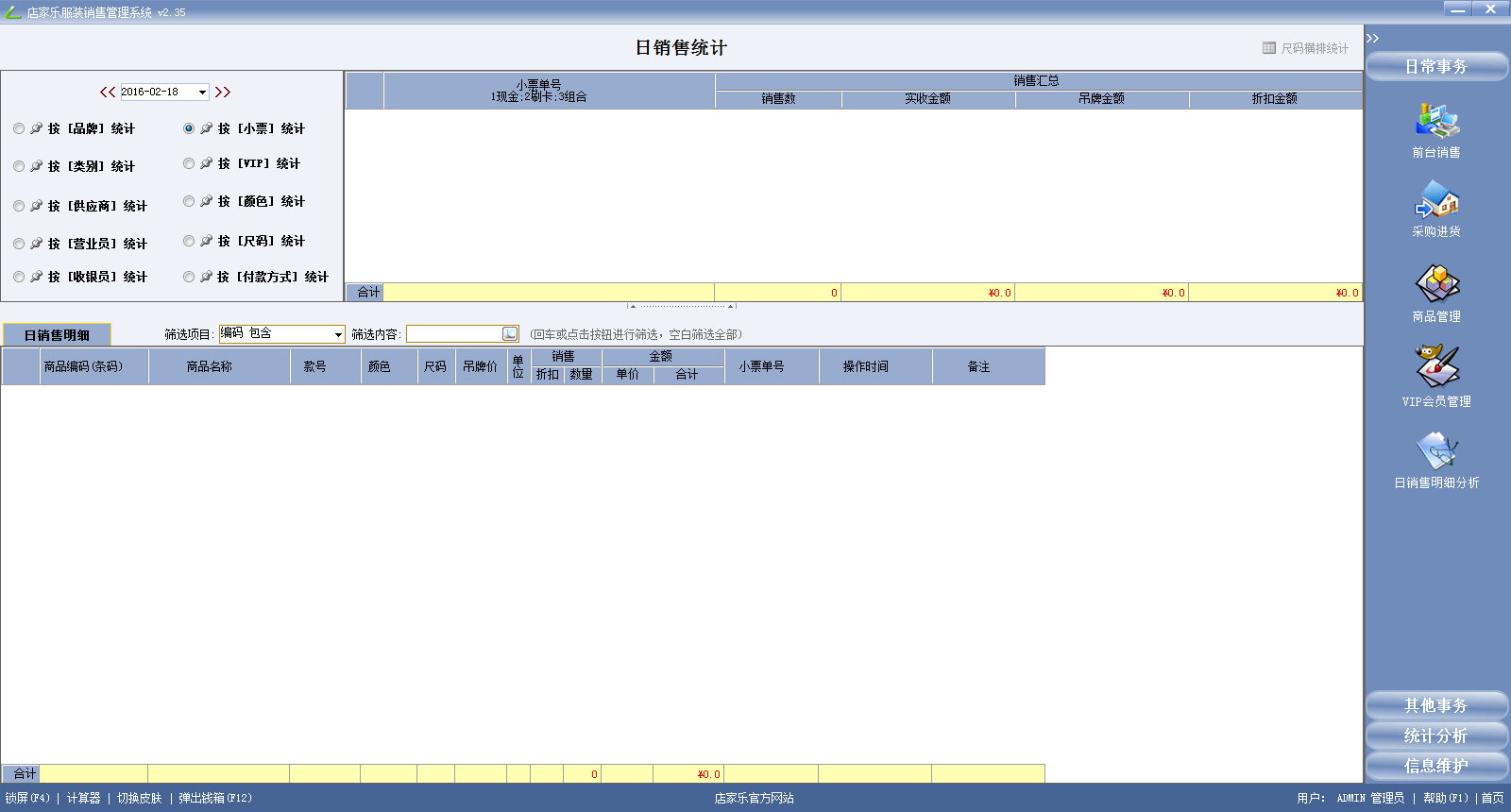Focus the 筛选内容 input field
This screenshot has width=1511, height=812.
click(454, 334)
